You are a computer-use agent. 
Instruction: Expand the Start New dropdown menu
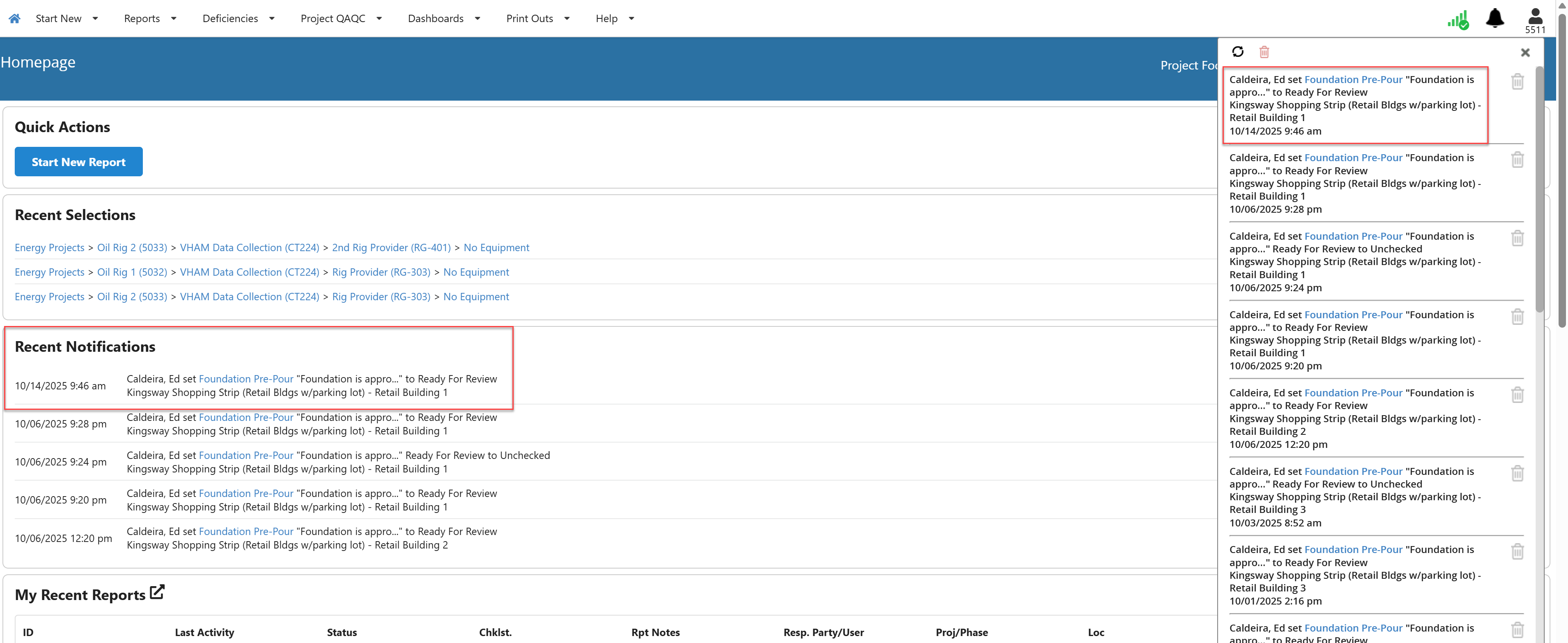[67, 18]
